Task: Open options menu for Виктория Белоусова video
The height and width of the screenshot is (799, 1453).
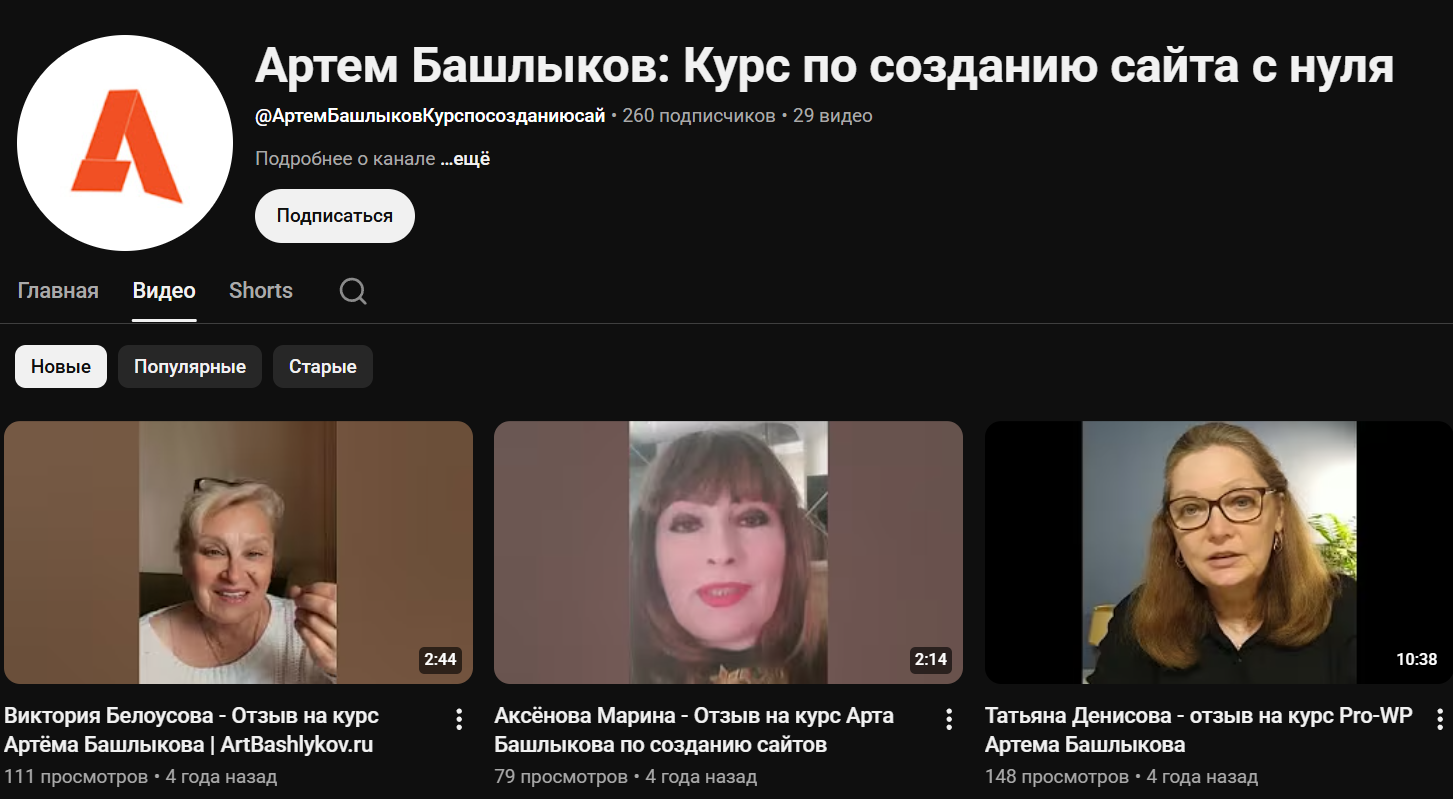Action: [x=459, y=719]
